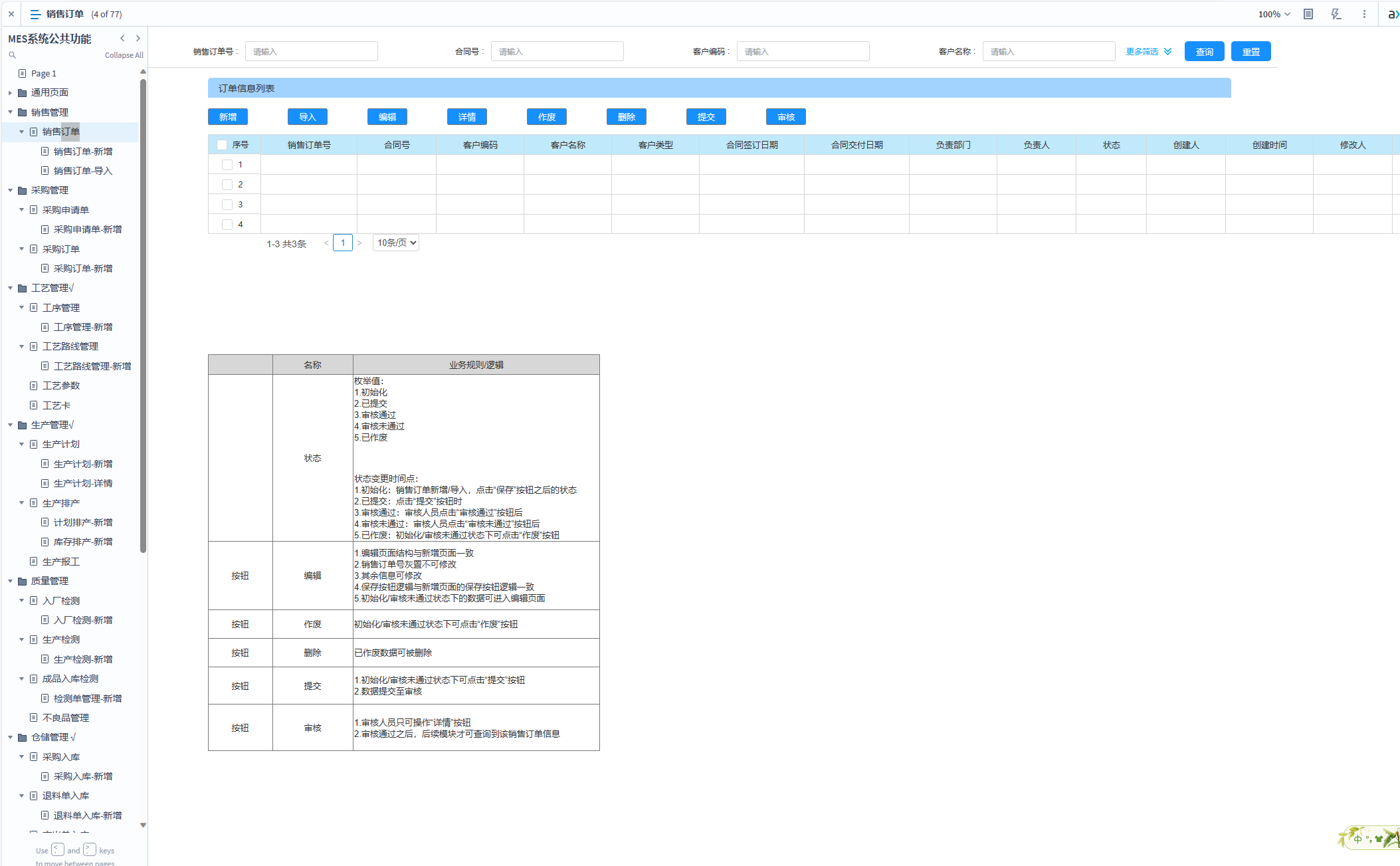Click the Page 1 page icon

pos(23,73)
